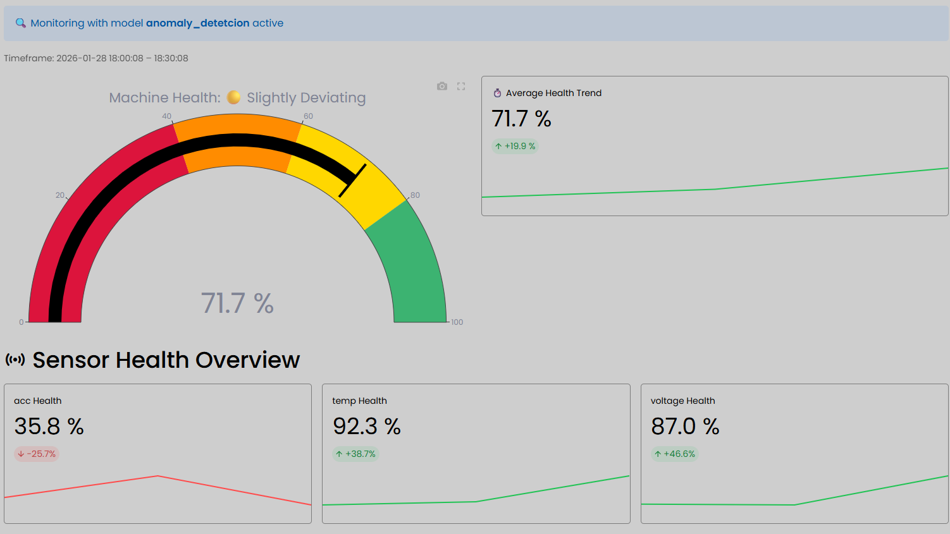
Task: Click the yellow status circle beside Machine Health
Action: [x=234, y=98]
